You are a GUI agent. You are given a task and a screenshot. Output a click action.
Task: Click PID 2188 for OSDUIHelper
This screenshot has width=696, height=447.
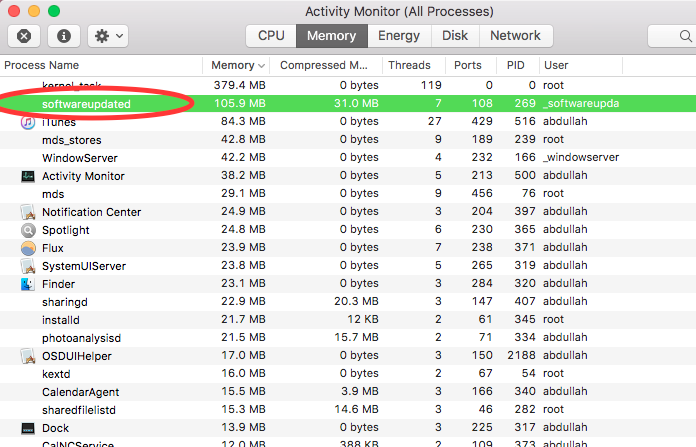[522, 356]
